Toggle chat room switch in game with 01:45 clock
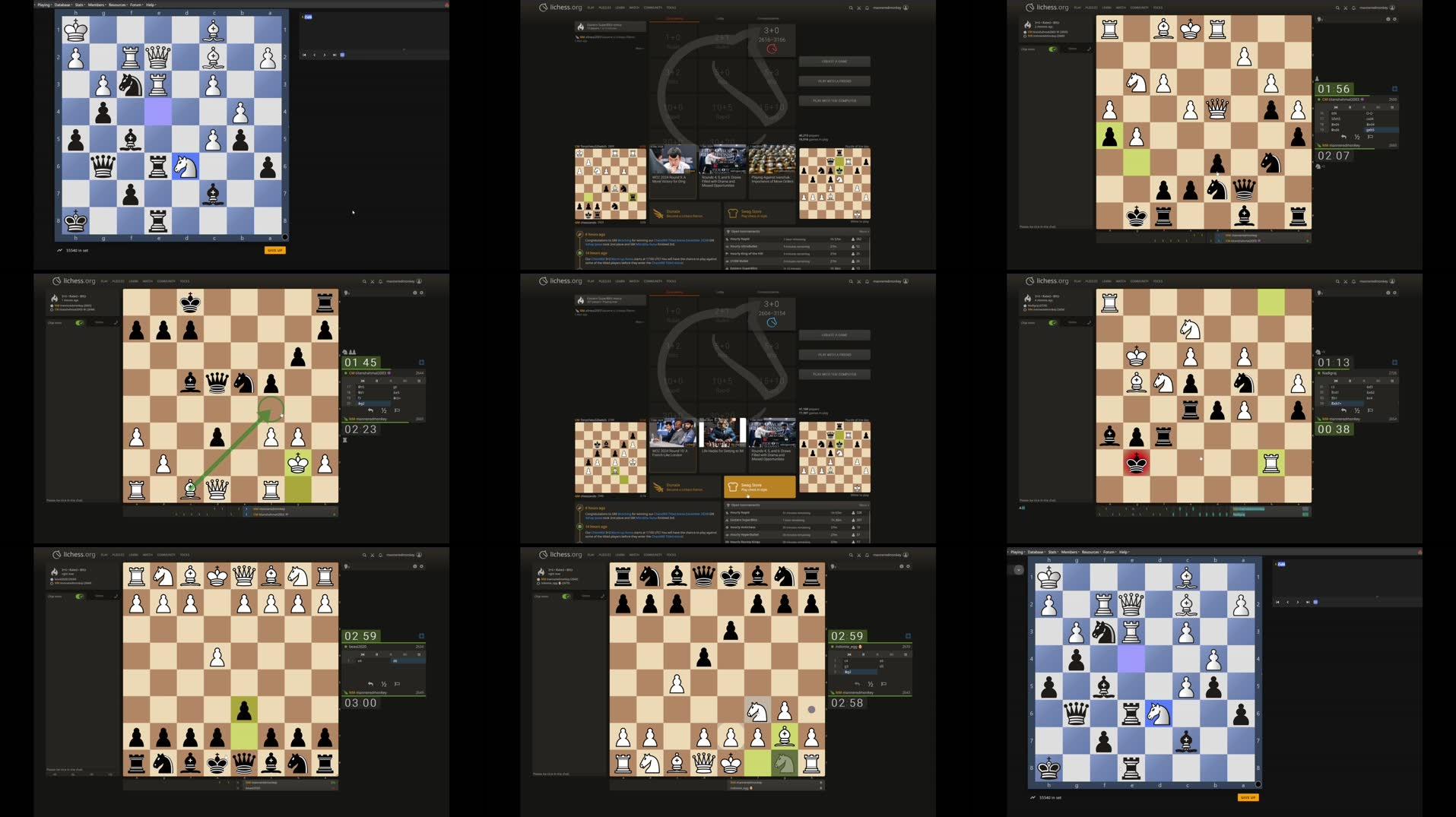 pyautogui.click(x=80, y=323)
